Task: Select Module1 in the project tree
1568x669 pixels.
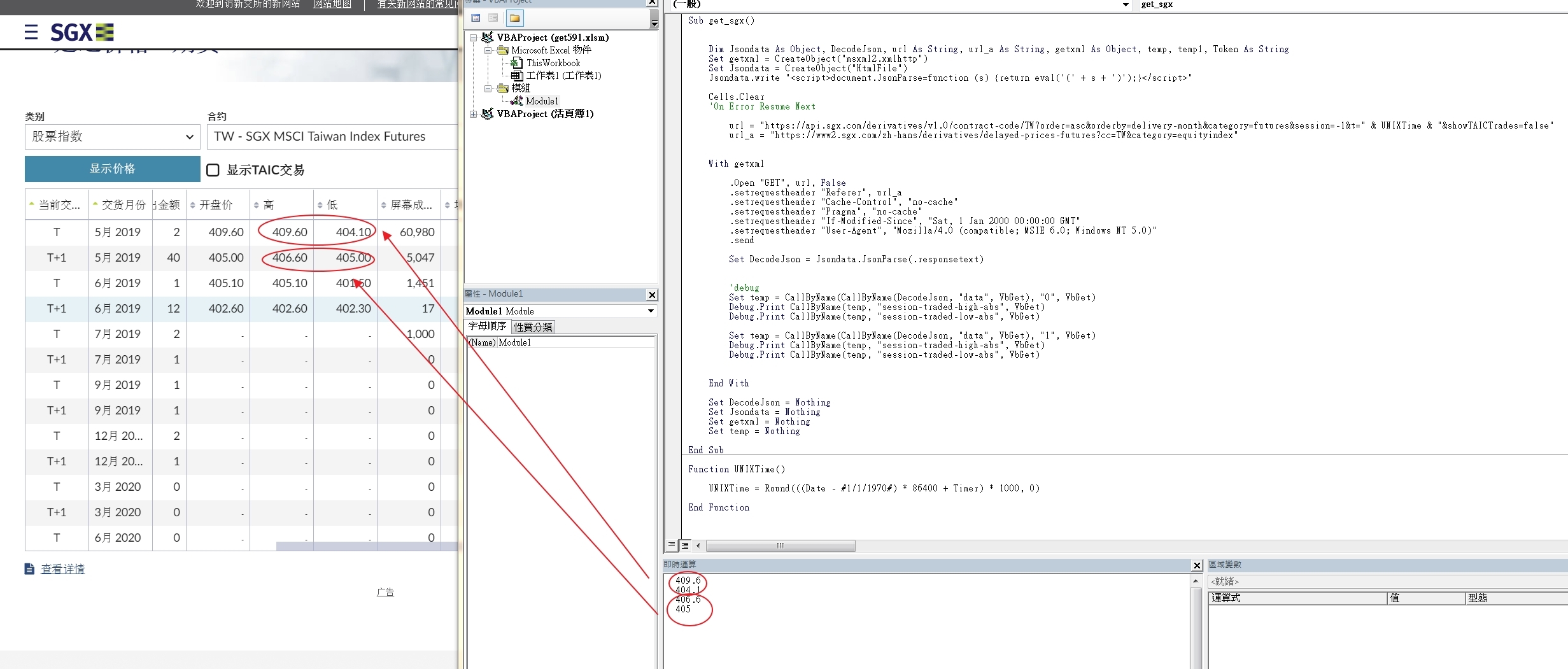Action: click(542, 101)
